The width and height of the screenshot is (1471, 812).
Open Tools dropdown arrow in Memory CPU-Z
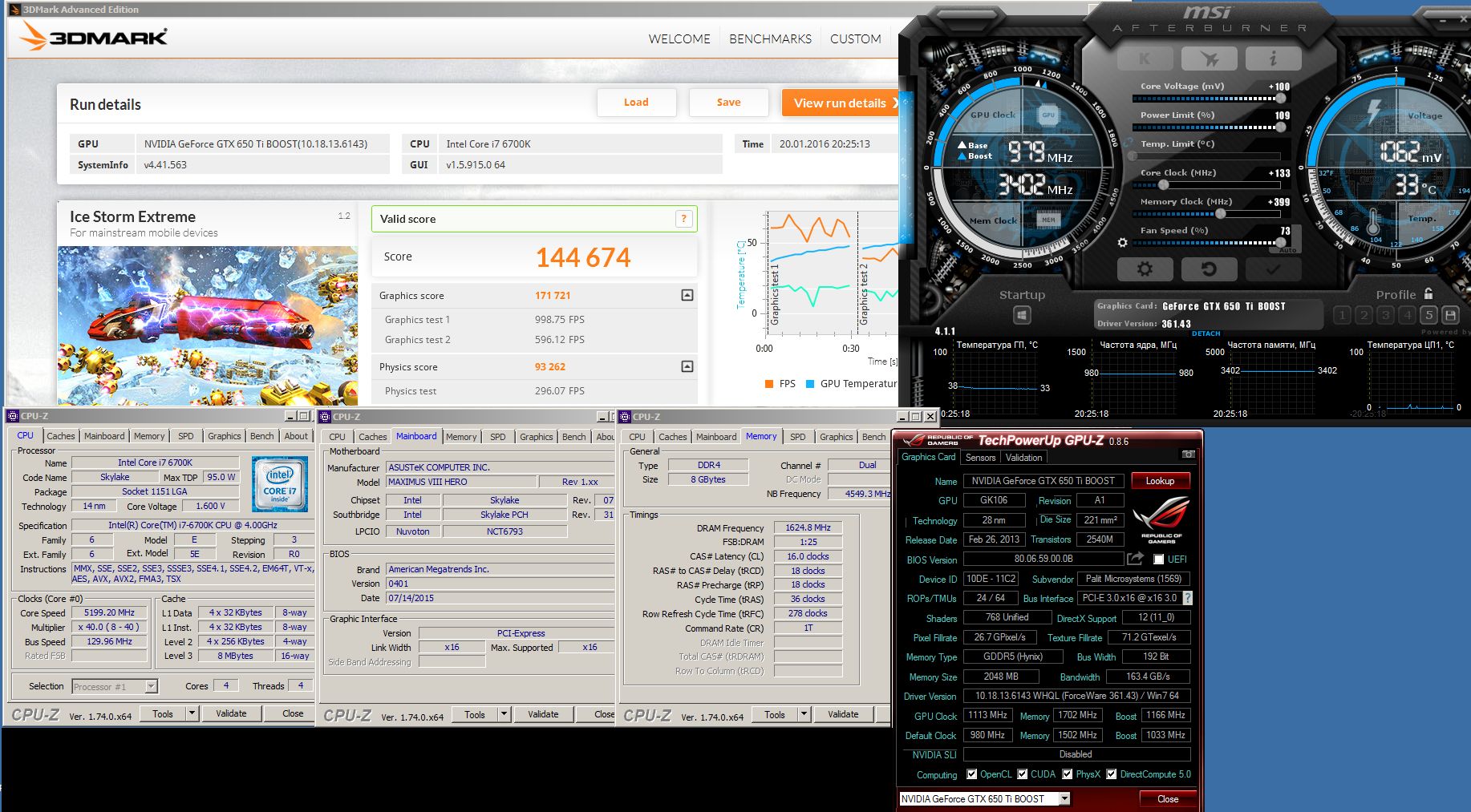804,714
